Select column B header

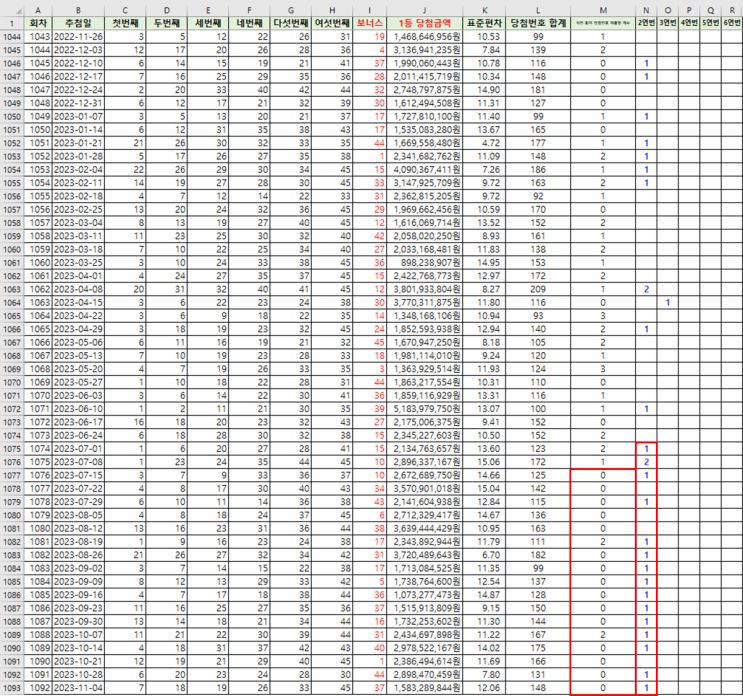[x=78, y=10]
